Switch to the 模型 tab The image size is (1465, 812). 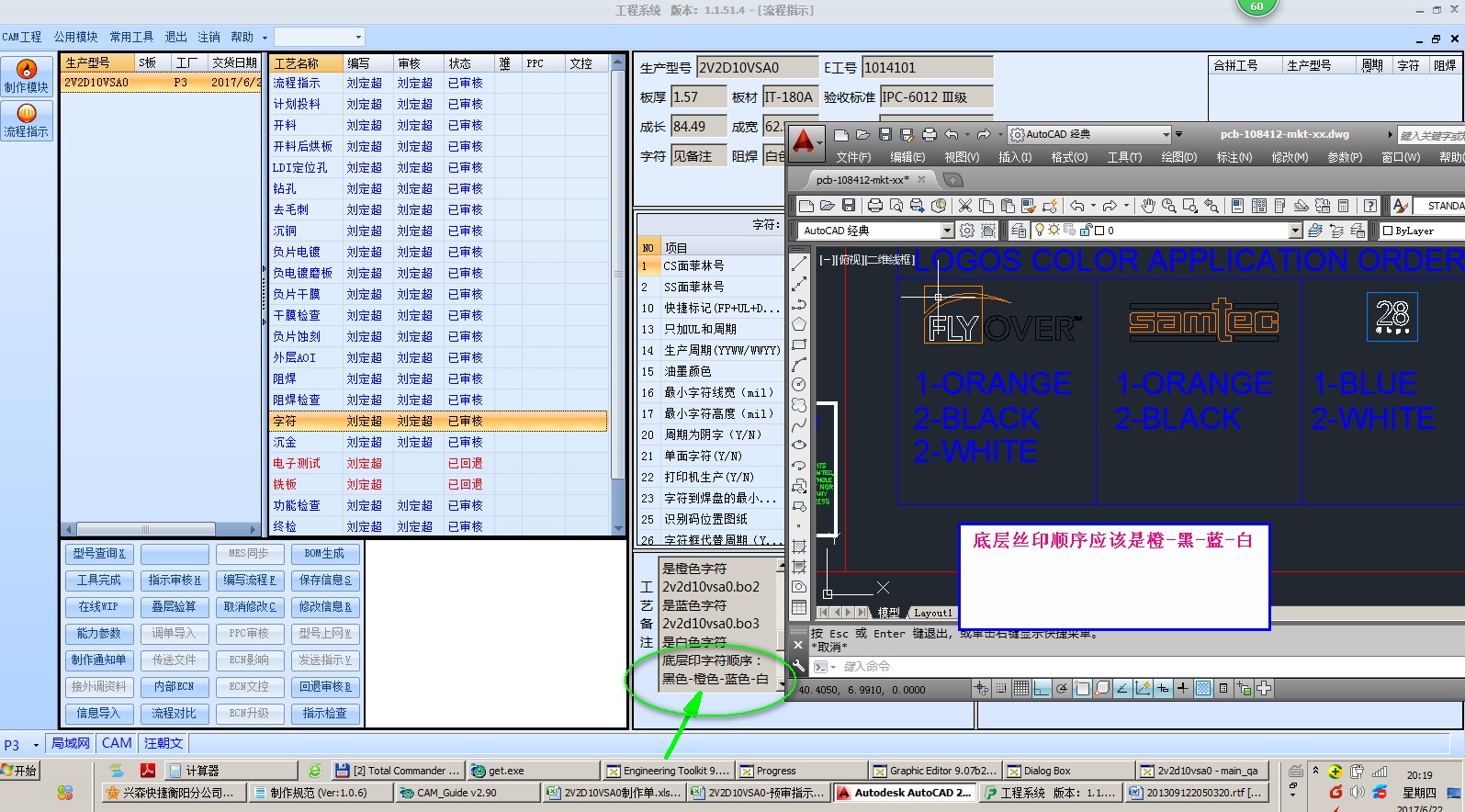click(x=888, y=613)
